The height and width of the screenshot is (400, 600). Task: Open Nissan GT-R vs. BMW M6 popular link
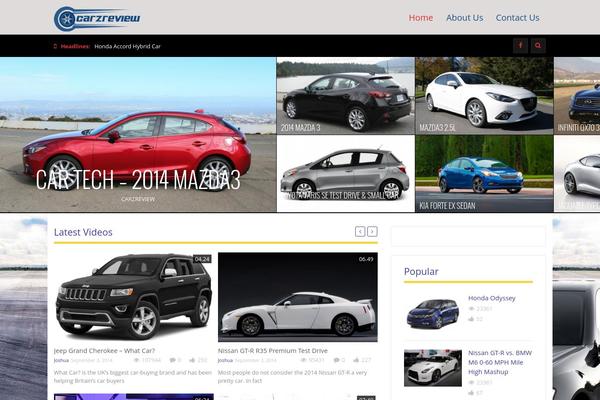click(x=500, y=362)
